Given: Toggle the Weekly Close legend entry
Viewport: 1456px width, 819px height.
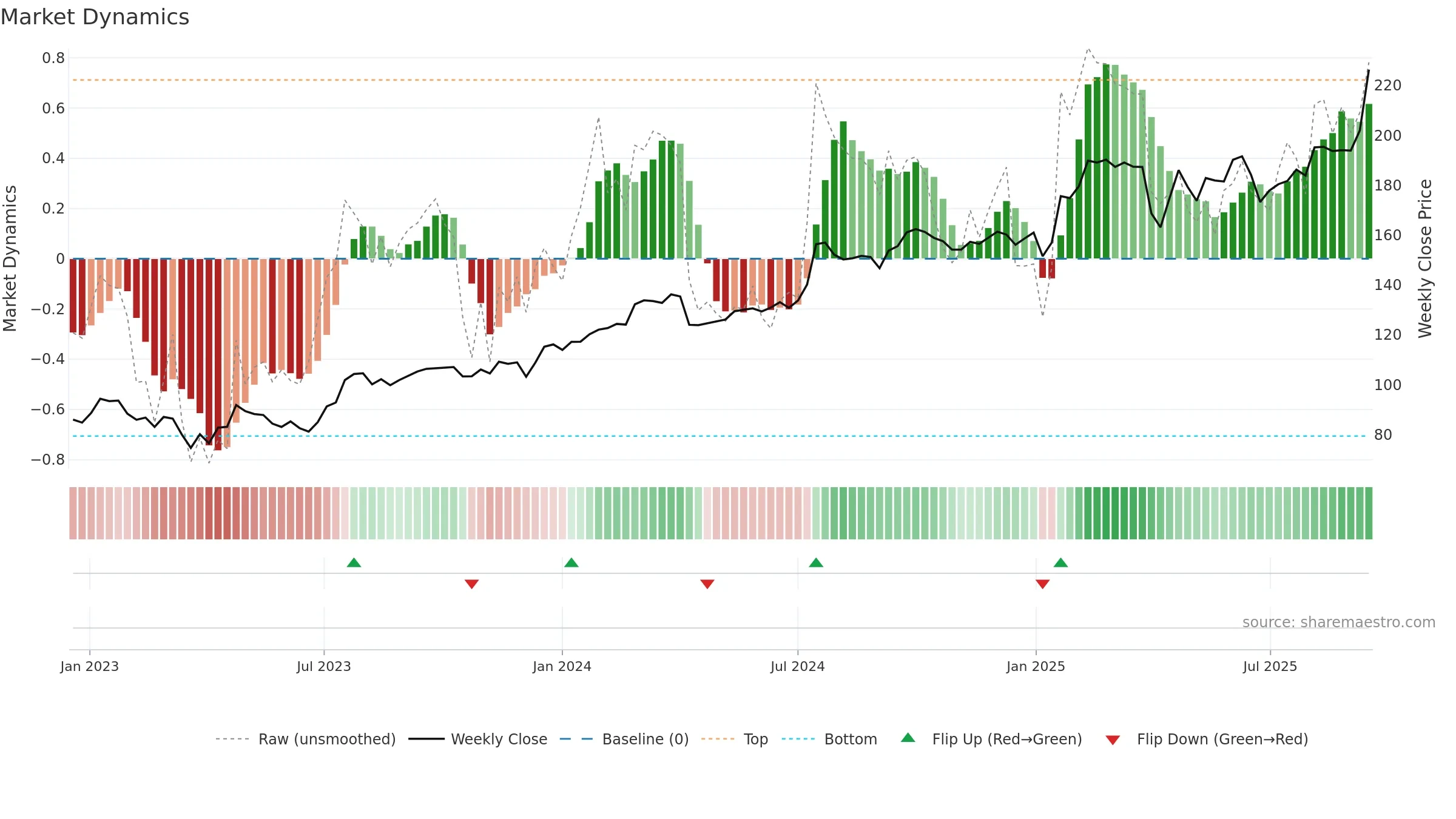Looking at the screenshot, I should point(478,739).
